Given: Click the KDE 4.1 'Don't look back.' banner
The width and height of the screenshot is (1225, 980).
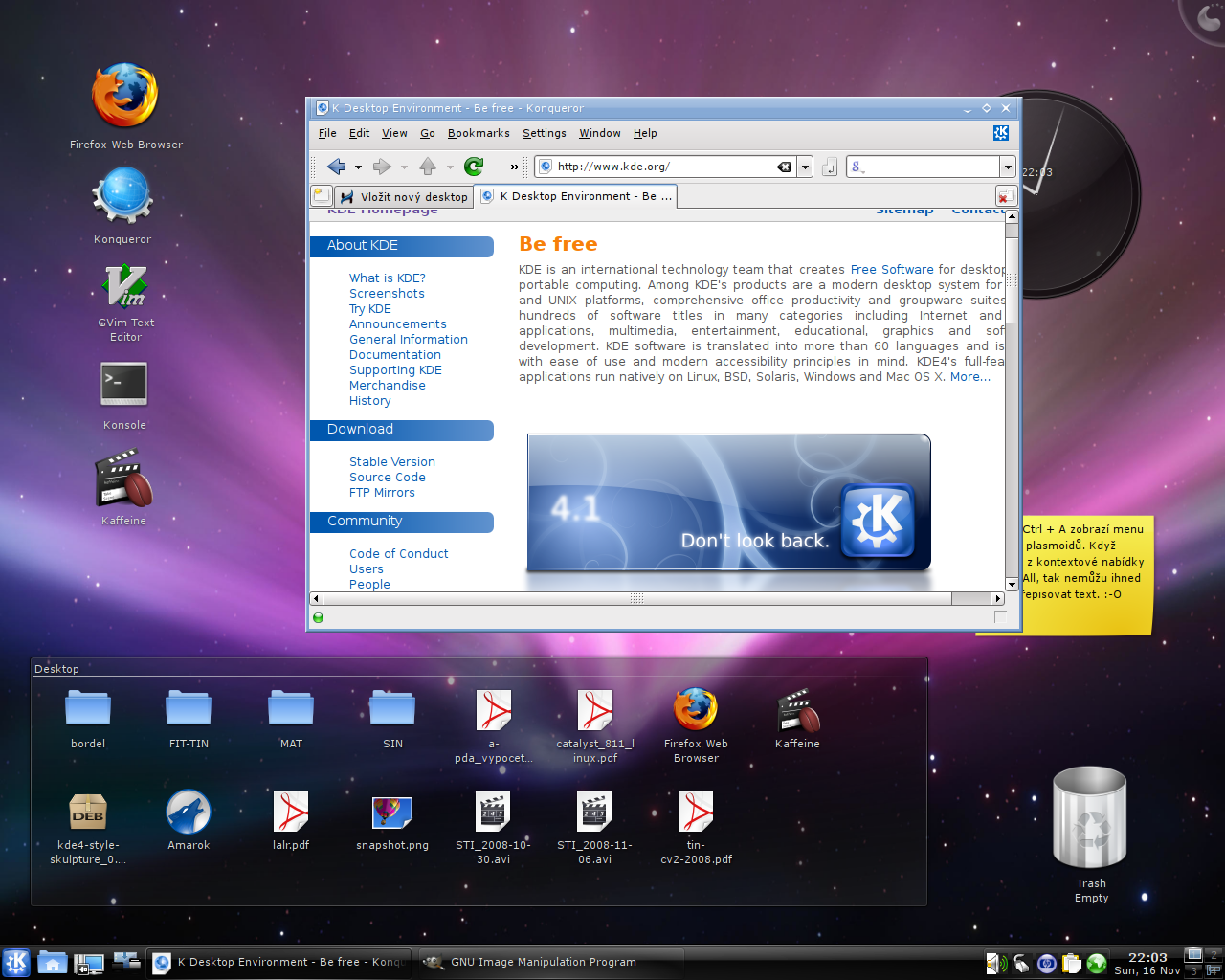Looking at the screenshot, I should click(x=728, y=502).
